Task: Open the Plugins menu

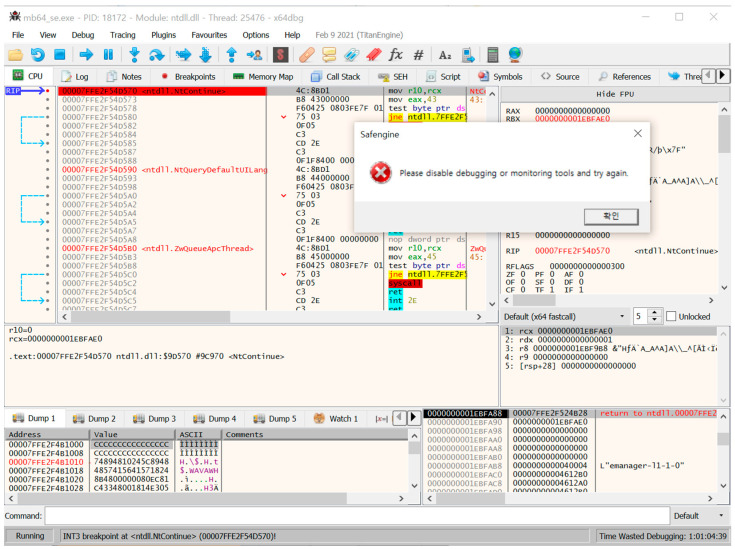Action: tap(164, 35)
